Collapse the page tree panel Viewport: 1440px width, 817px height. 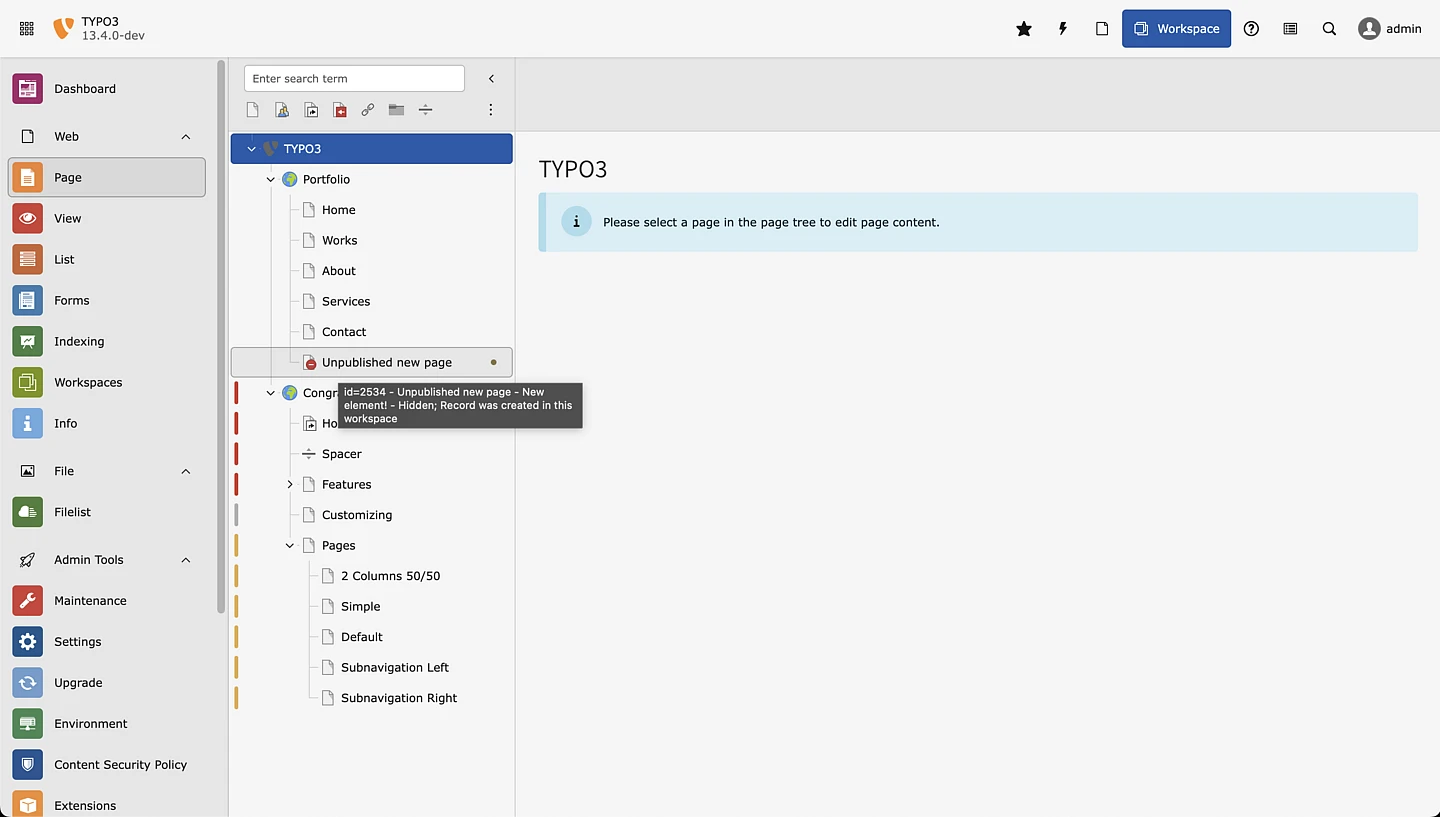[x=491, y=79]
